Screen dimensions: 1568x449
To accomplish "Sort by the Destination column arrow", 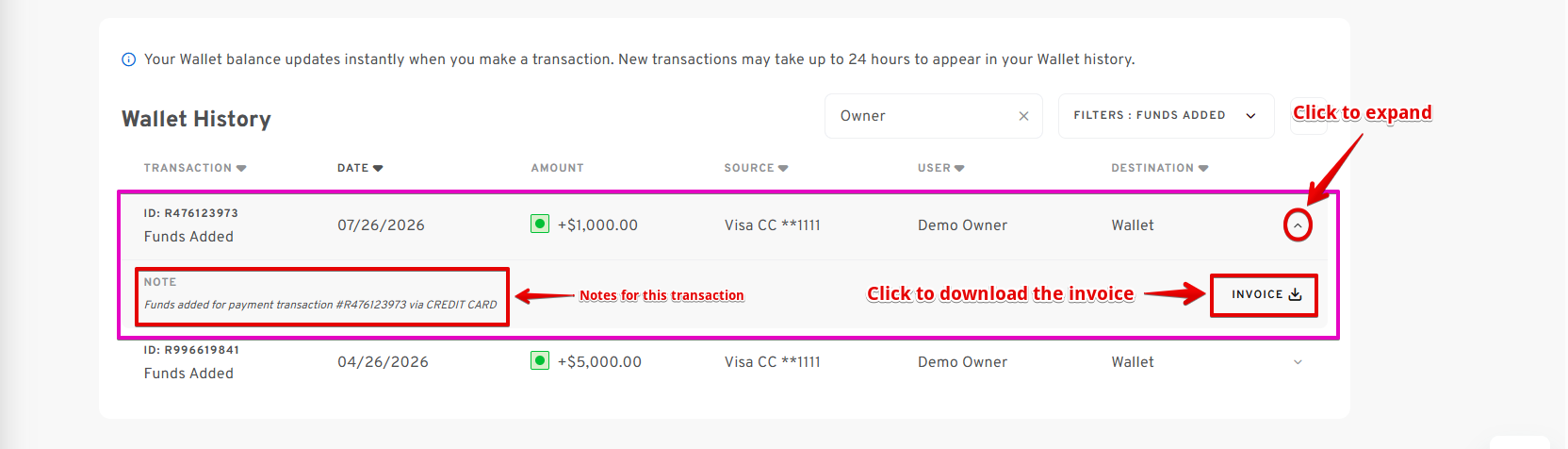I will tap(1203, 168).
